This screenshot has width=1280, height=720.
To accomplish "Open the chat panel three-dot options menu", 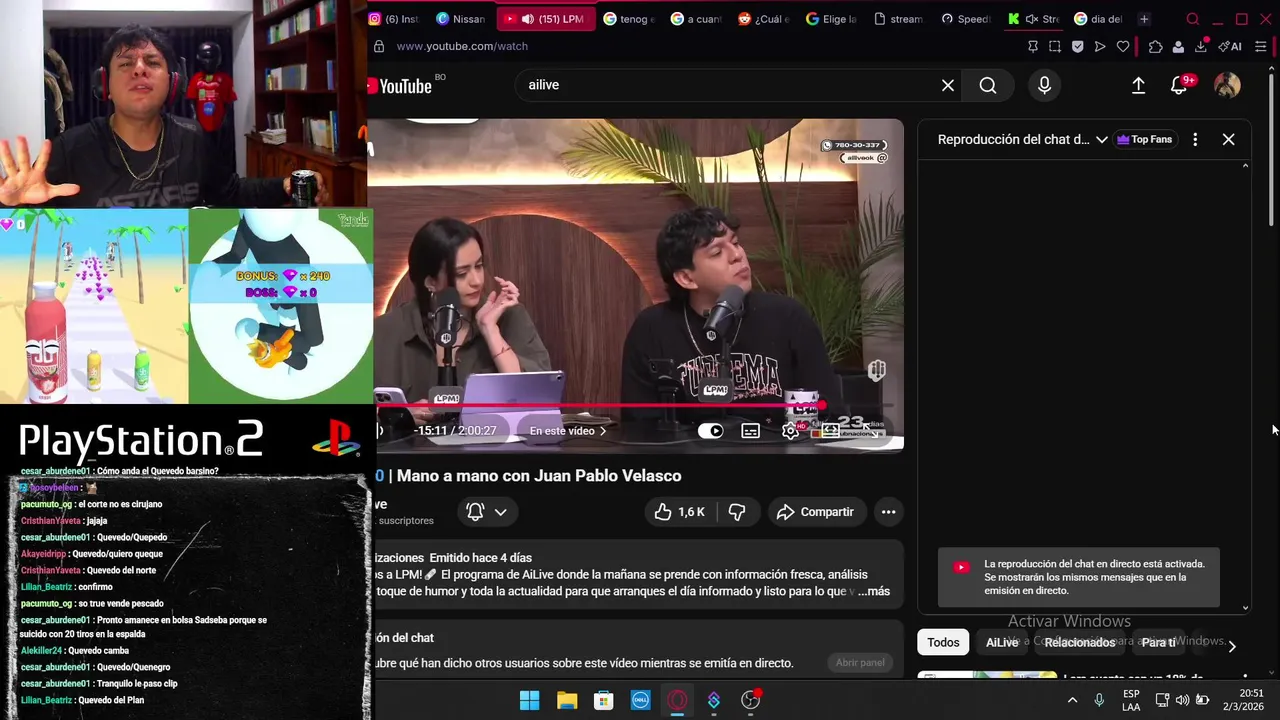I will pyautogui.click(x=1195, y=140).
